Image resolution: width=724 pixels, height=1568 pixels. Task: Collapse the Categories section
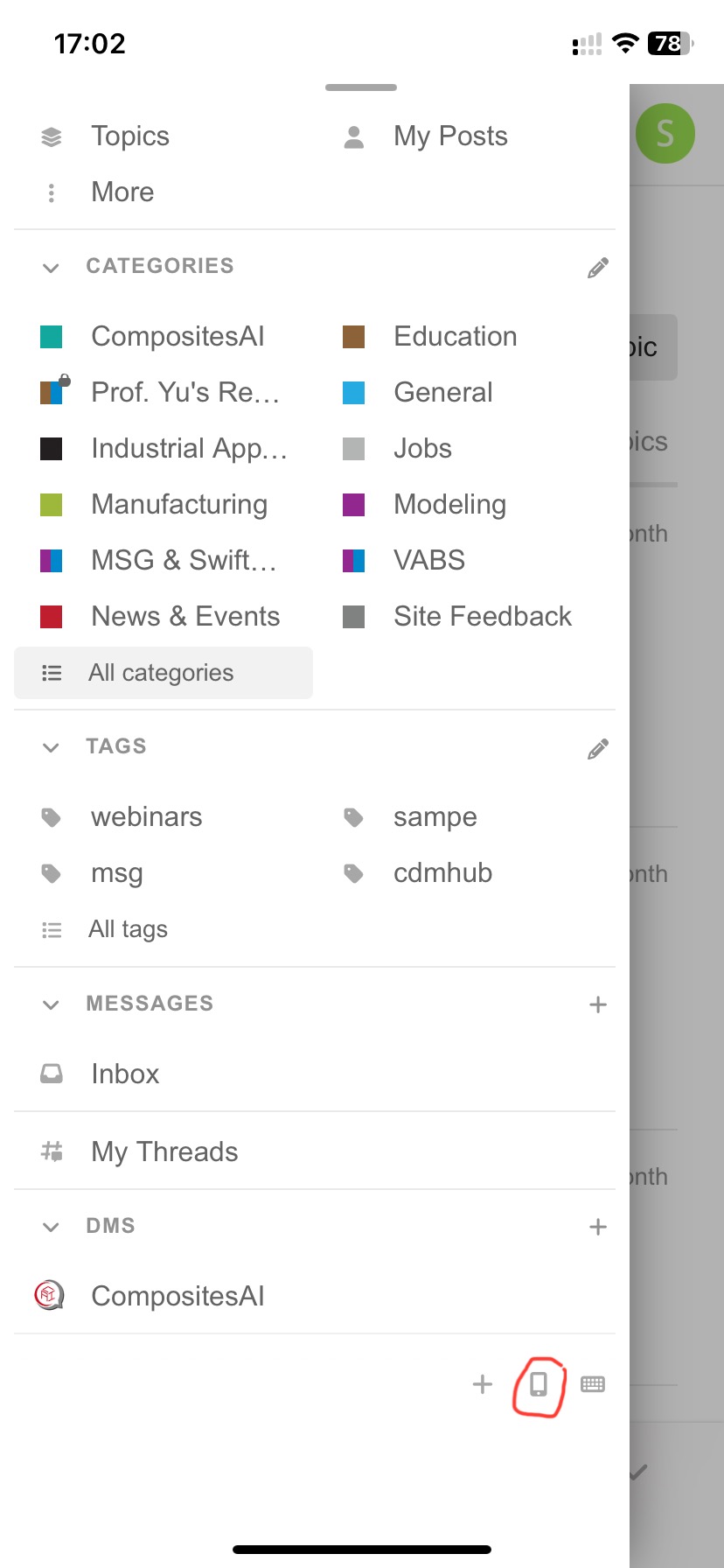[x=51, y=267]
